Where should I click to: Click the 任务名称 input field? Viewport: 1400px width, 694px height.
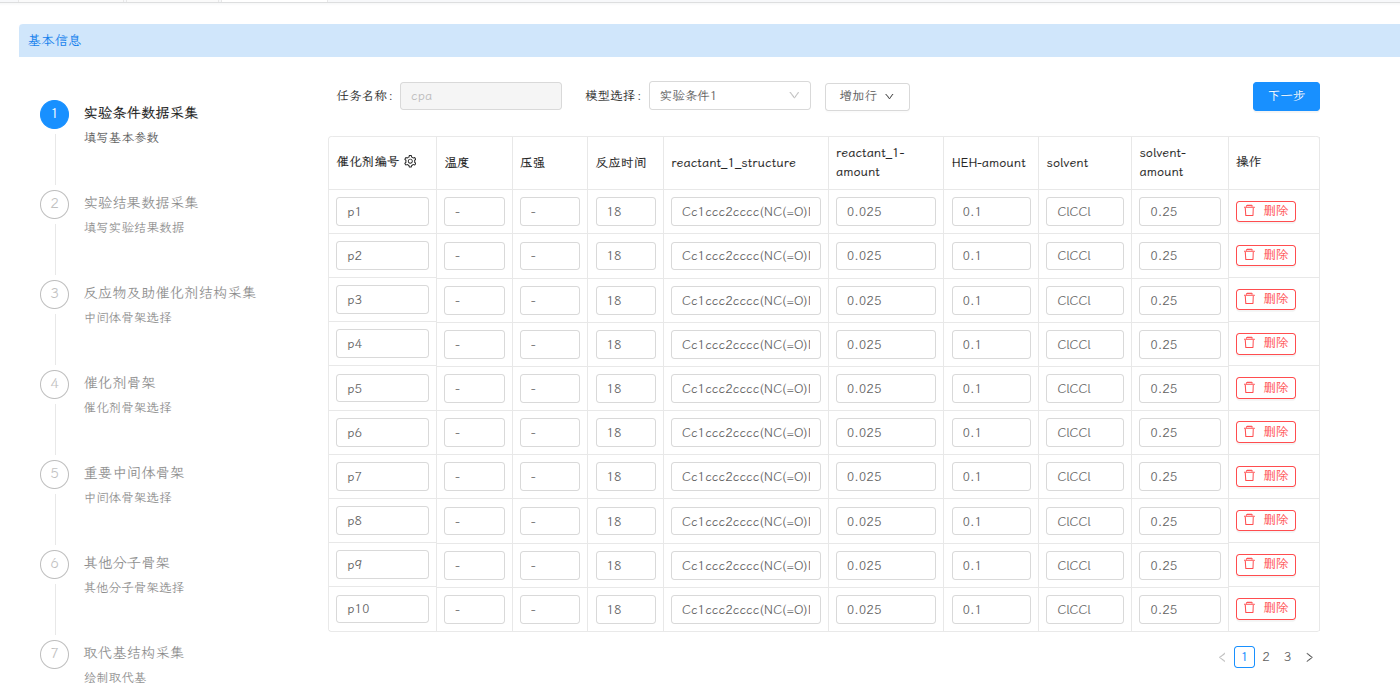coord(480,96)
